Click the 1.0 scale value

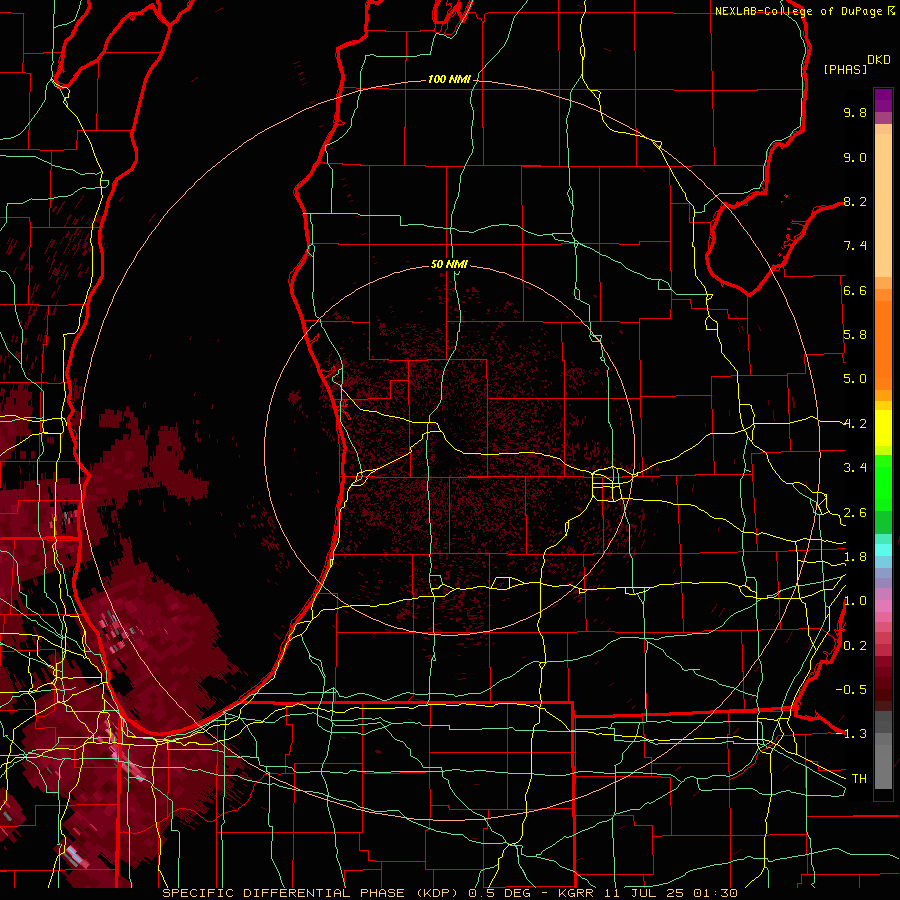(855, 601)
